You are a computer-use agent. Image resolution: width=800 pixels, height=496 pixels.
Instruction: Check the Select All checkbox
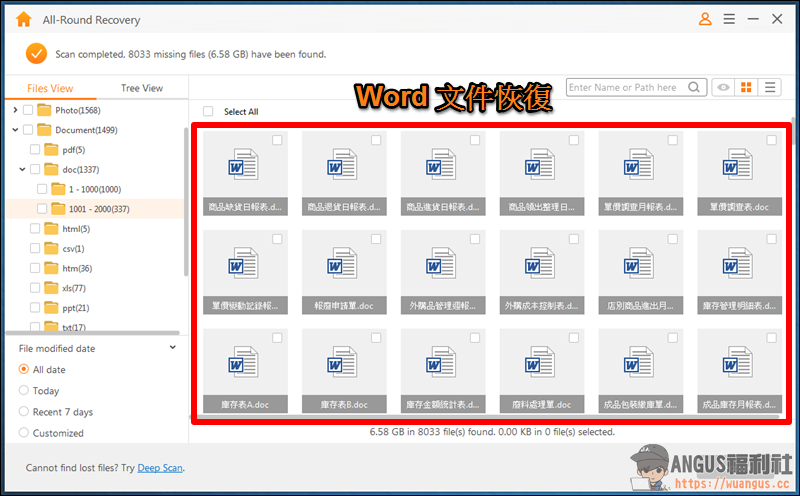pos(208,111)
